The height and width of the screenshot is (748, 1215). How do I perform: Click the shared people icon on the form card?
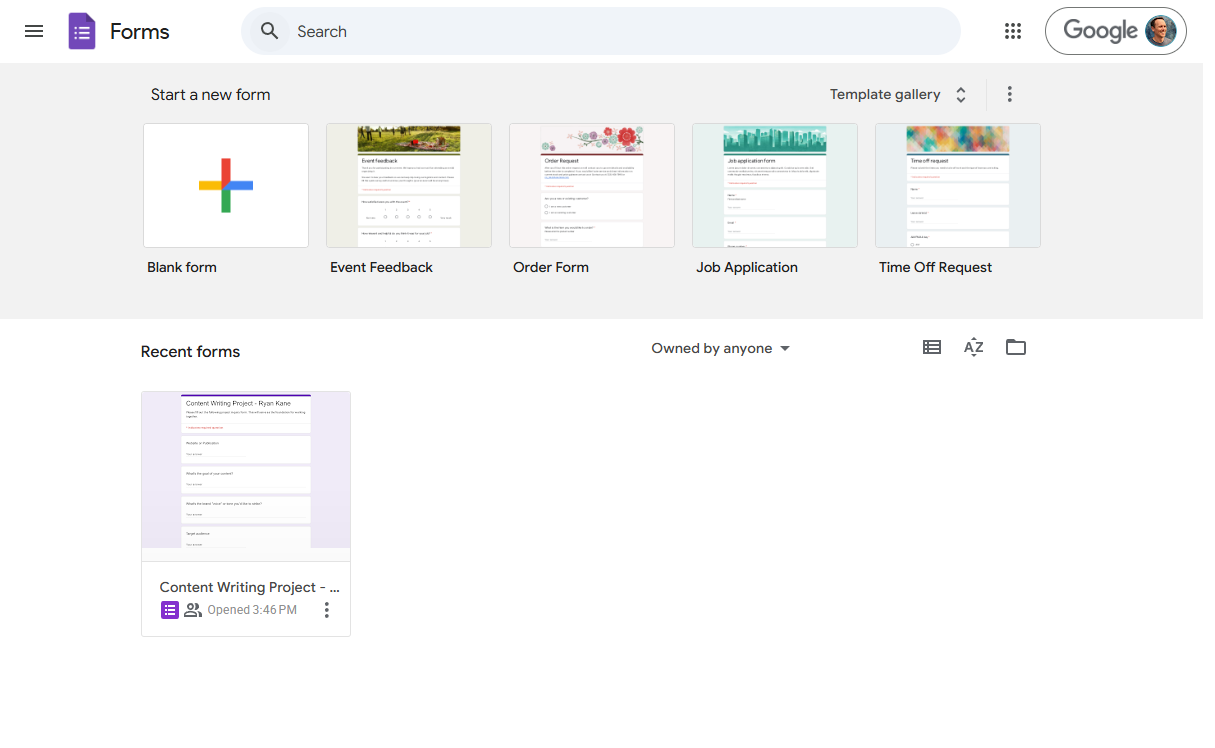pyautogui.click(x=193, y=609)
